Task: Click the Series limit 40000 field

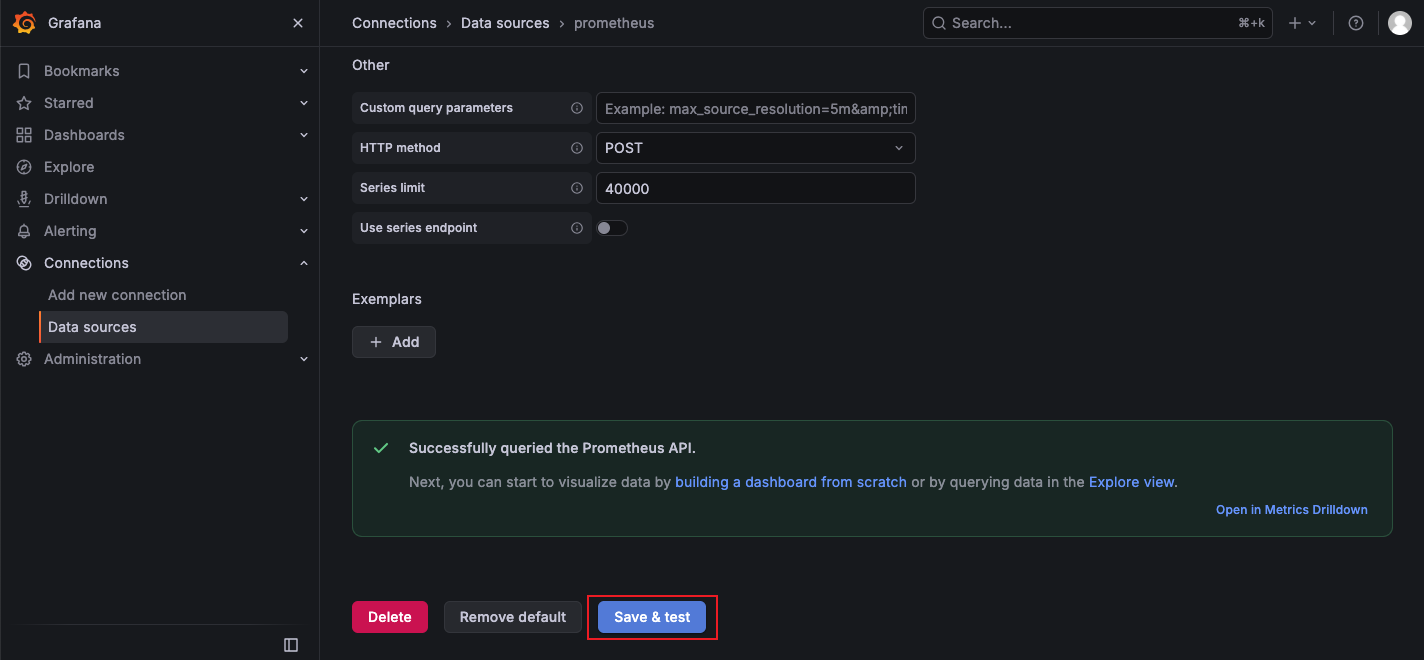Action: click(x=755, y=188)
